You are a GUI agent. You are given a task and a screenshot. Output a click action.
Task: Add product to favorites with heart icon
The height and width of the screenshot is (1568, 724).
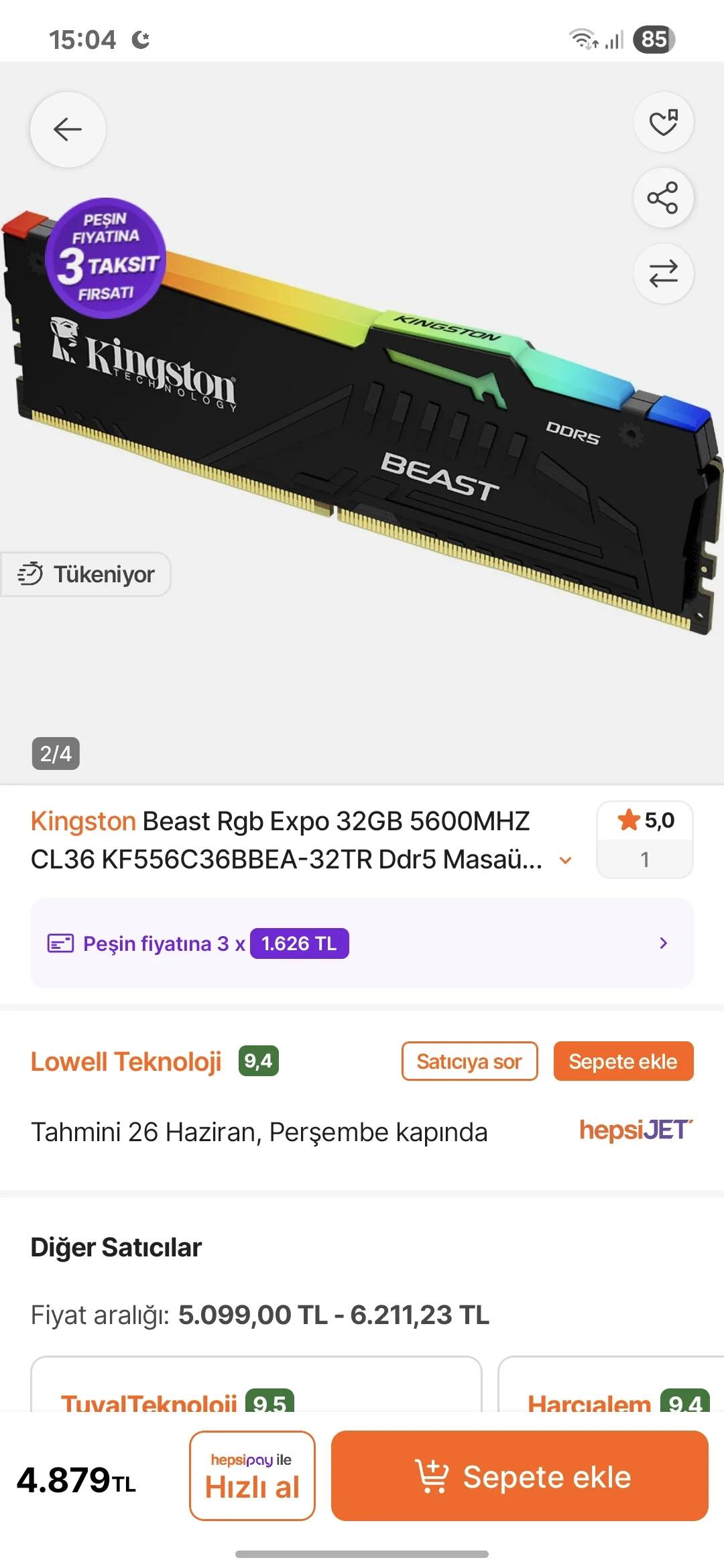point(663,122)
